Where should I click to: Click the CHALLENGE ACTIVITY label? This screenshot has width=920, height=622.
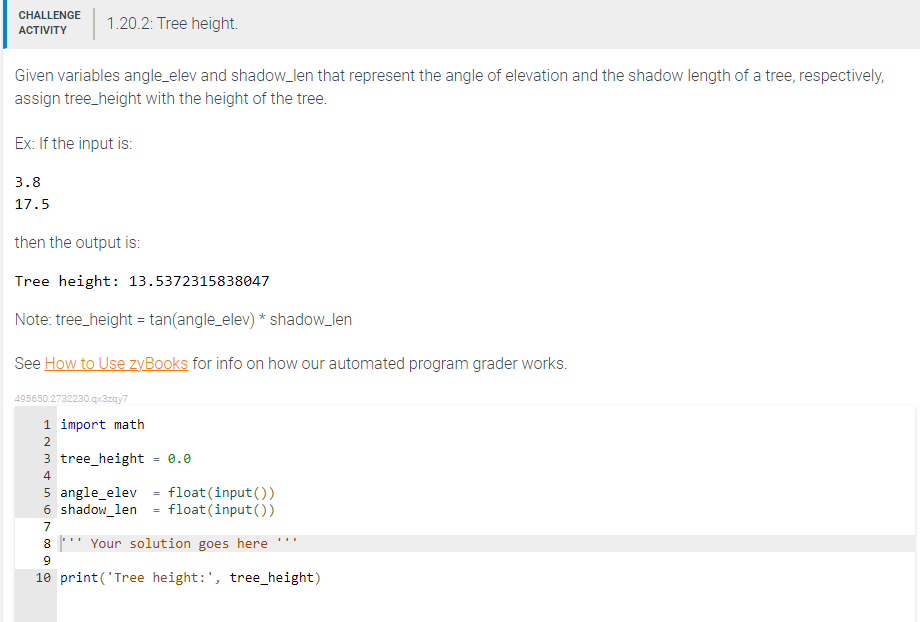[x=49, y=21]
